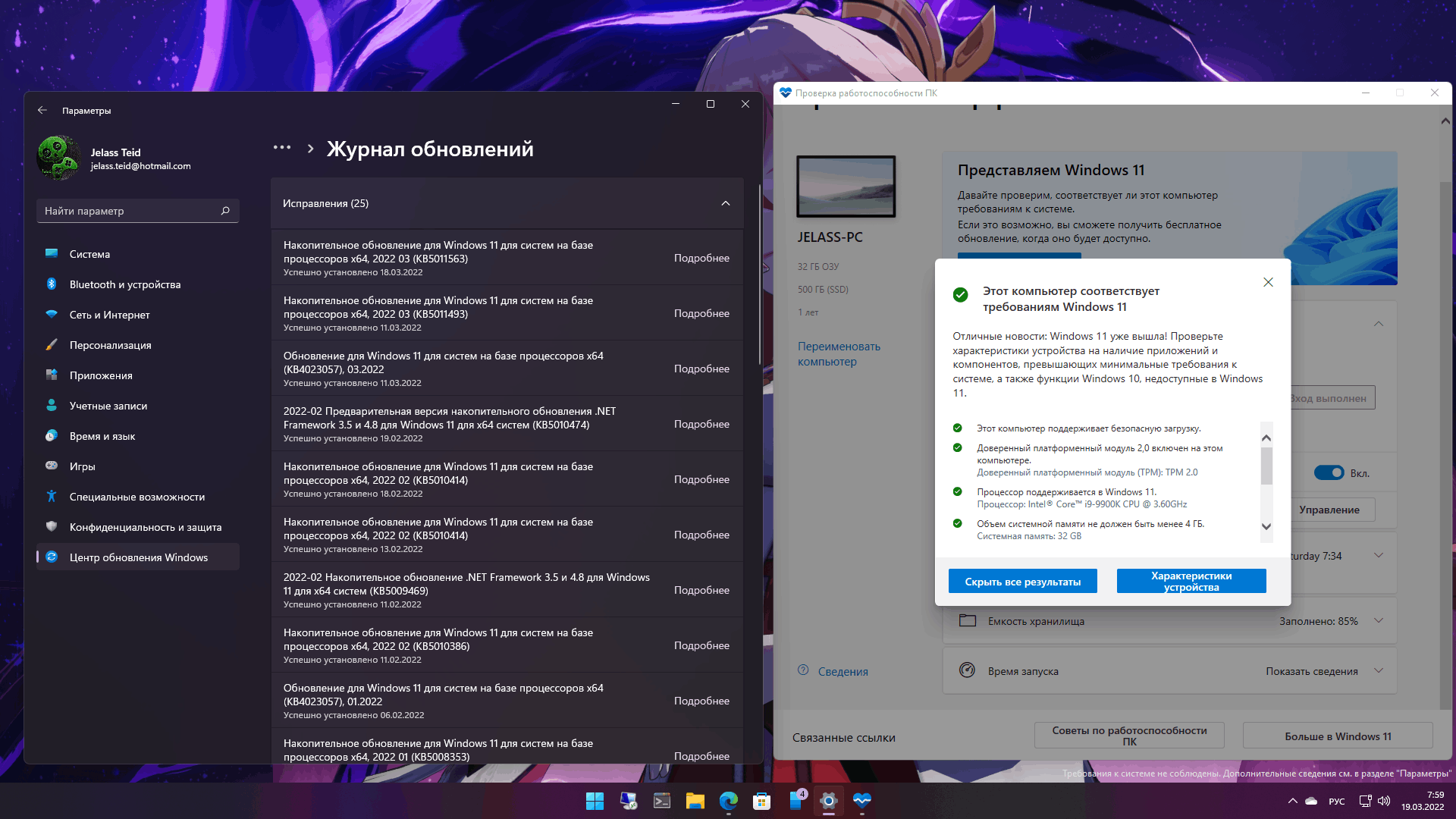Click PC Health Check window scroll up arrow
Viewport: 1456px width, 819px height.
pos(1445,121)
